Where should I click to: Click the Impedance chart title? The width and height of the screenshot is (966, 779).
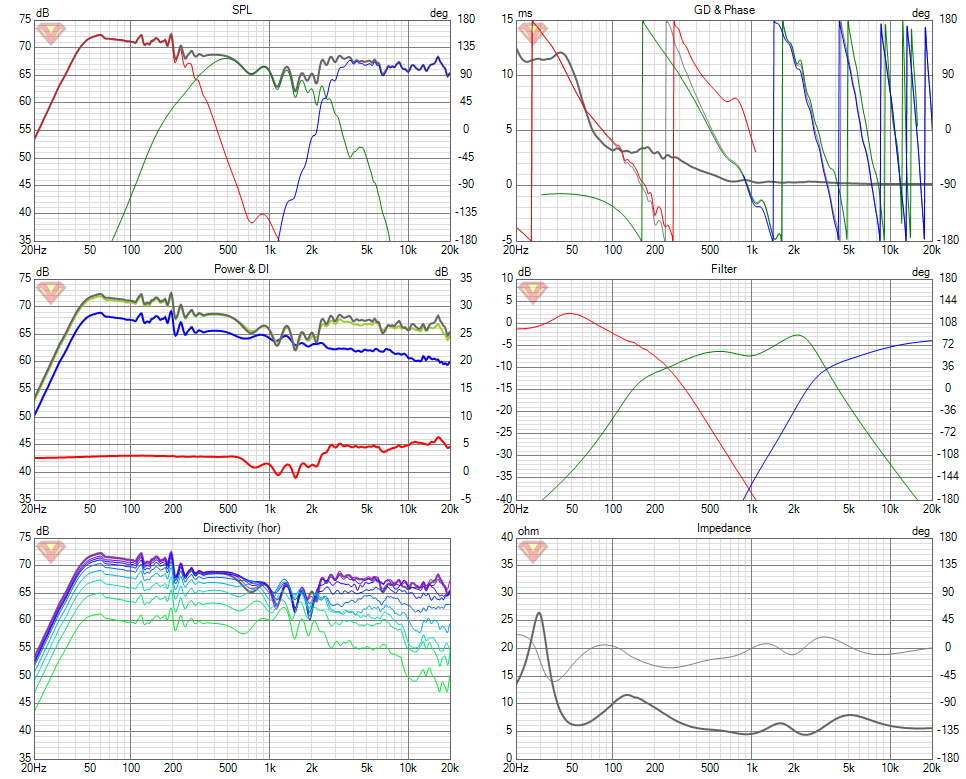(x=724, y=528)
